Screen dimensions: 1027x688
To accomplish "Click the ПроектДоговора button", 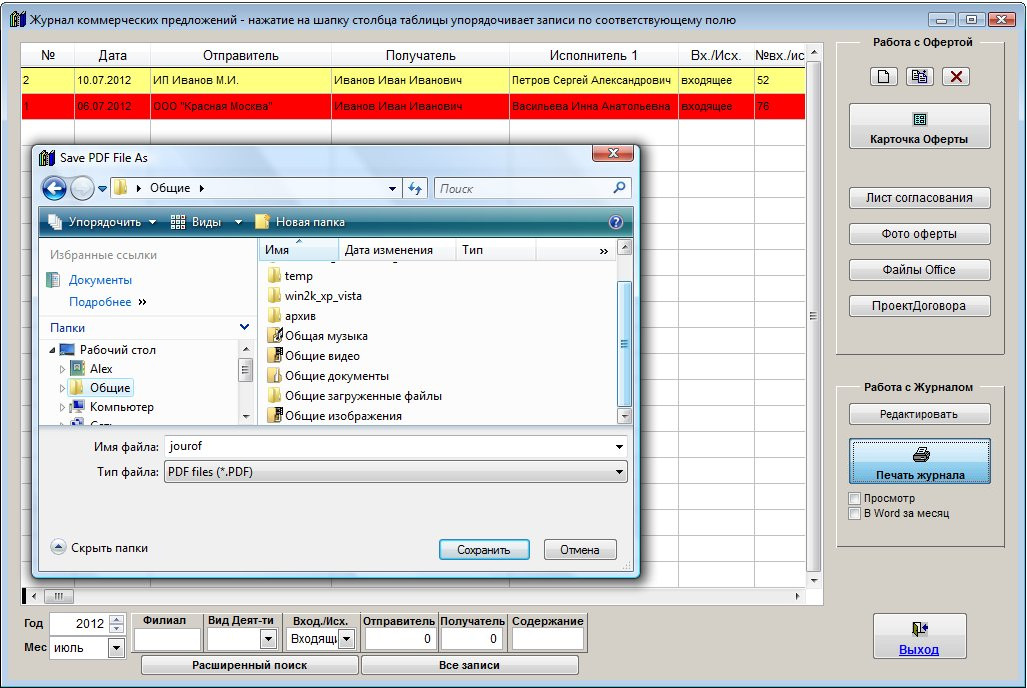I will click(x=920, y=306).
